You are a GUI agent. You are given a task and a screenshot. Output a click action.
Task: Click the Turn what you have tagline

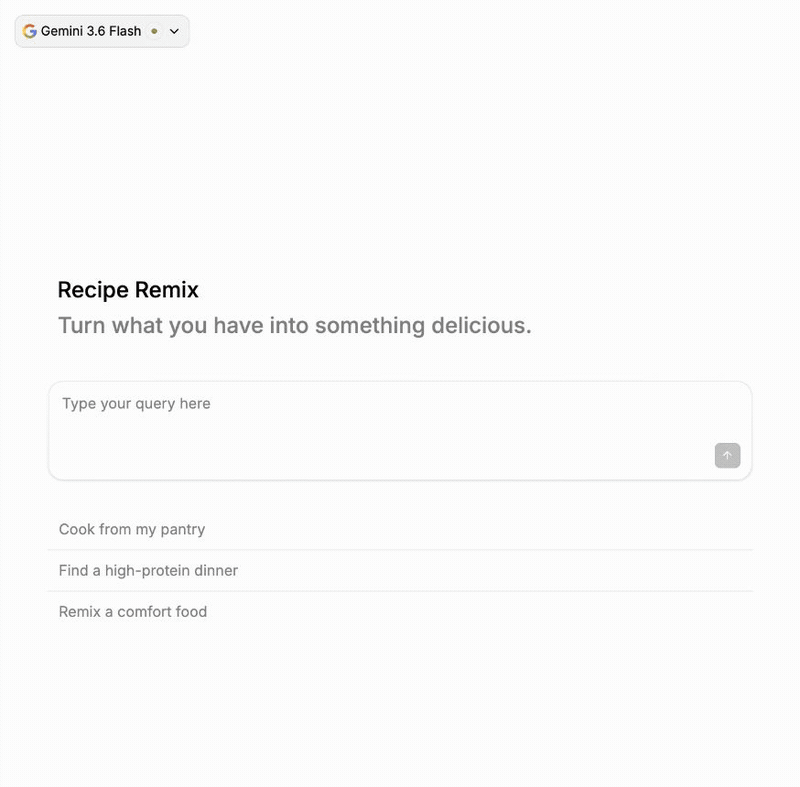coord(294,325)
